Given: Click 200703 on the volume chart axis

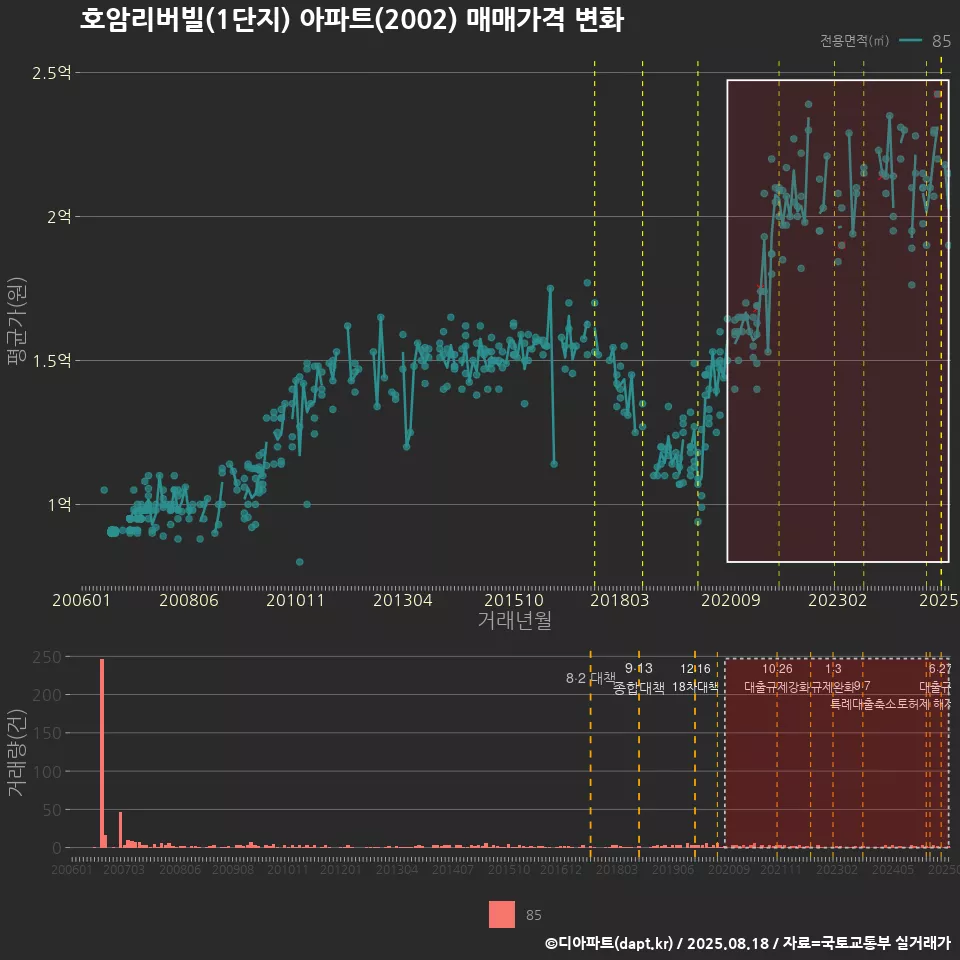Looking at the screenshot, I should click(x=124, y=869).
